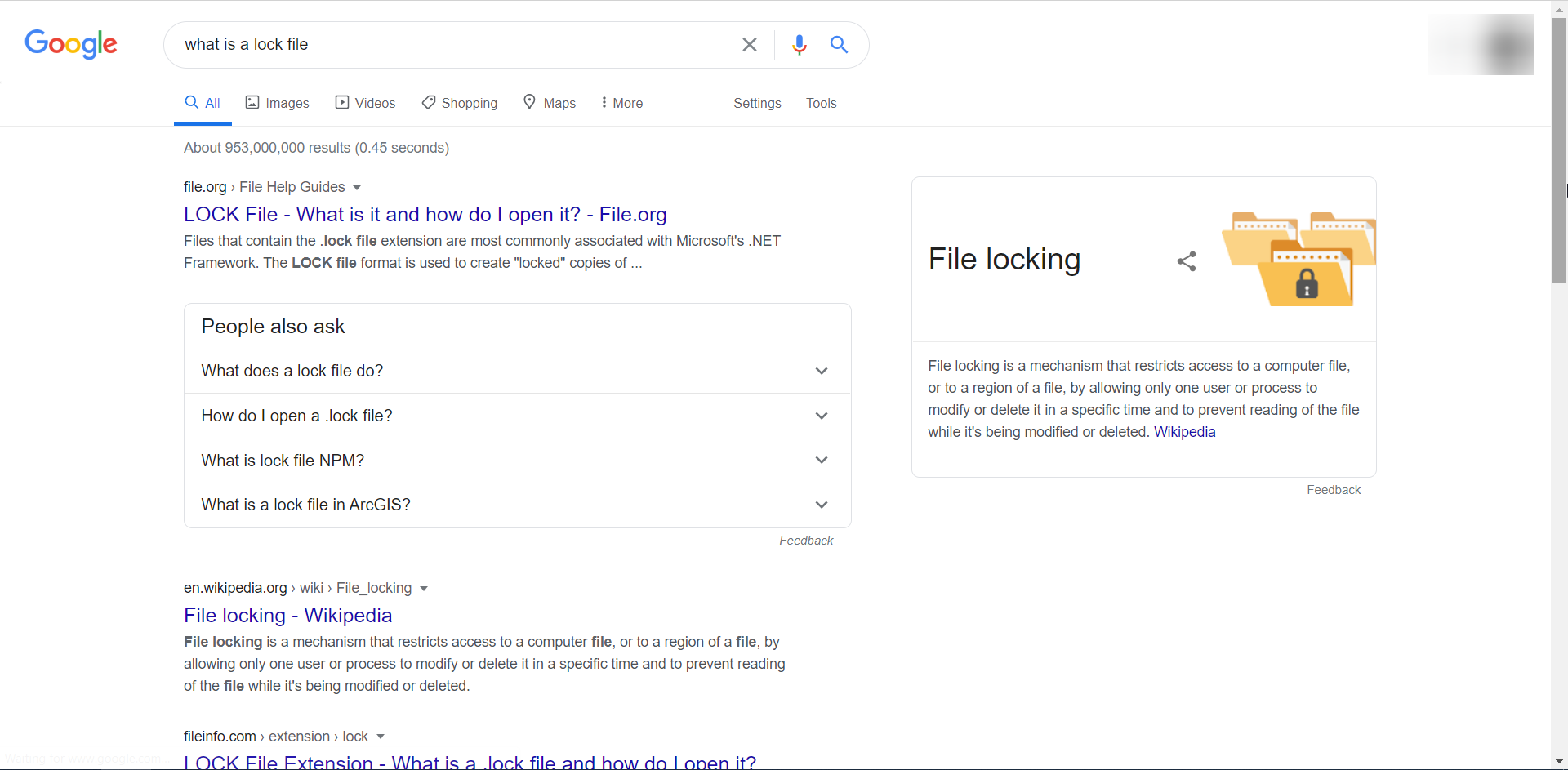
Task: Open the dropdown arrow beside en.wikipedia.org breadcrumb
Action: [424, 589]
